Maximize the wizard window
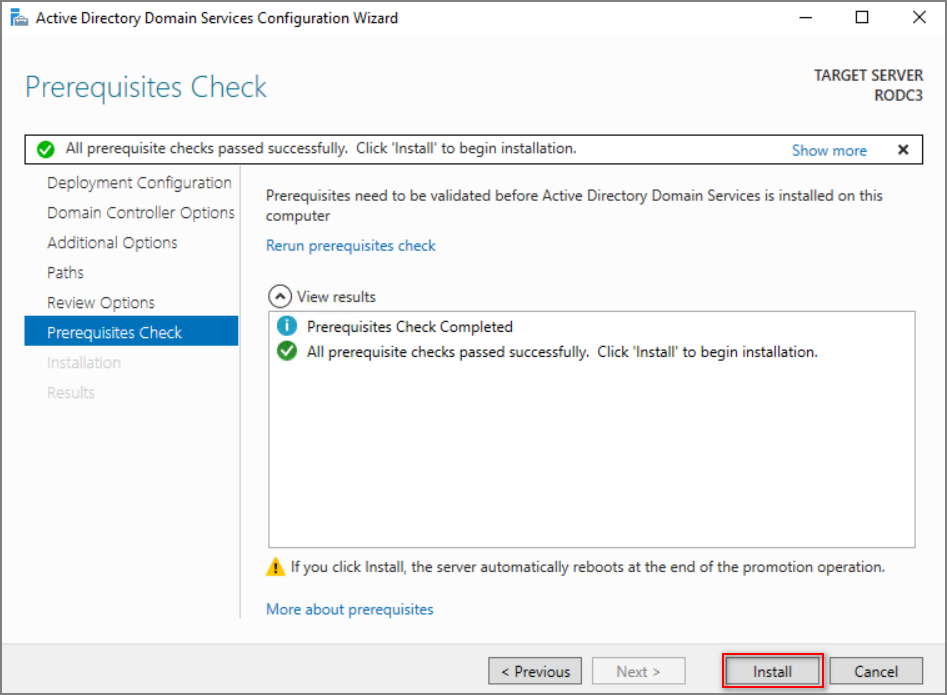Image resolution: width=947 pixels, height=695 pixels. point(862,18)
